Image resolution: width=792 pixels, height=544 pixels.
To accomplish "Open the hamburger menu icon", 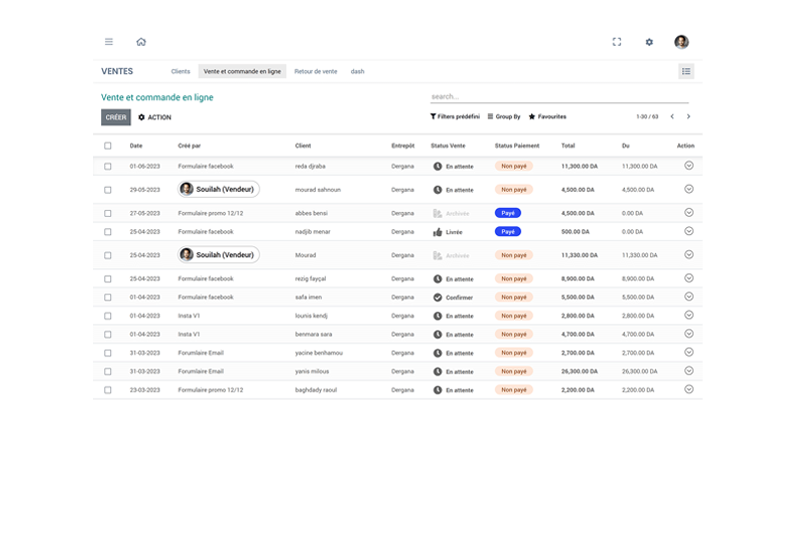I will [x=109, y=42].
